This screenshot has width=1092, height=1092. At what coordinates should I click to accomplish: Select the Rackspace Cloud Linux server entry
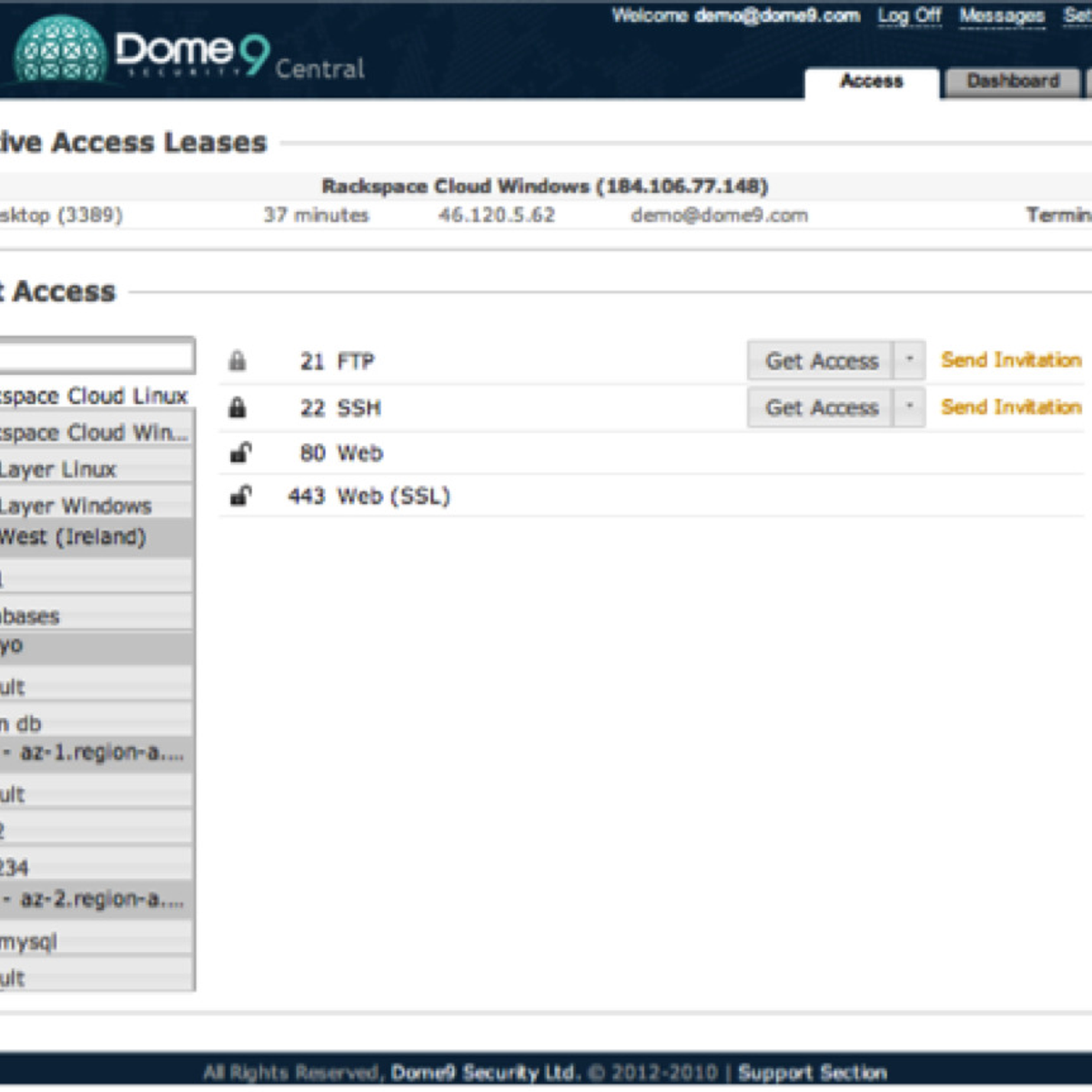pyautogui.click(x=95, y=396)
